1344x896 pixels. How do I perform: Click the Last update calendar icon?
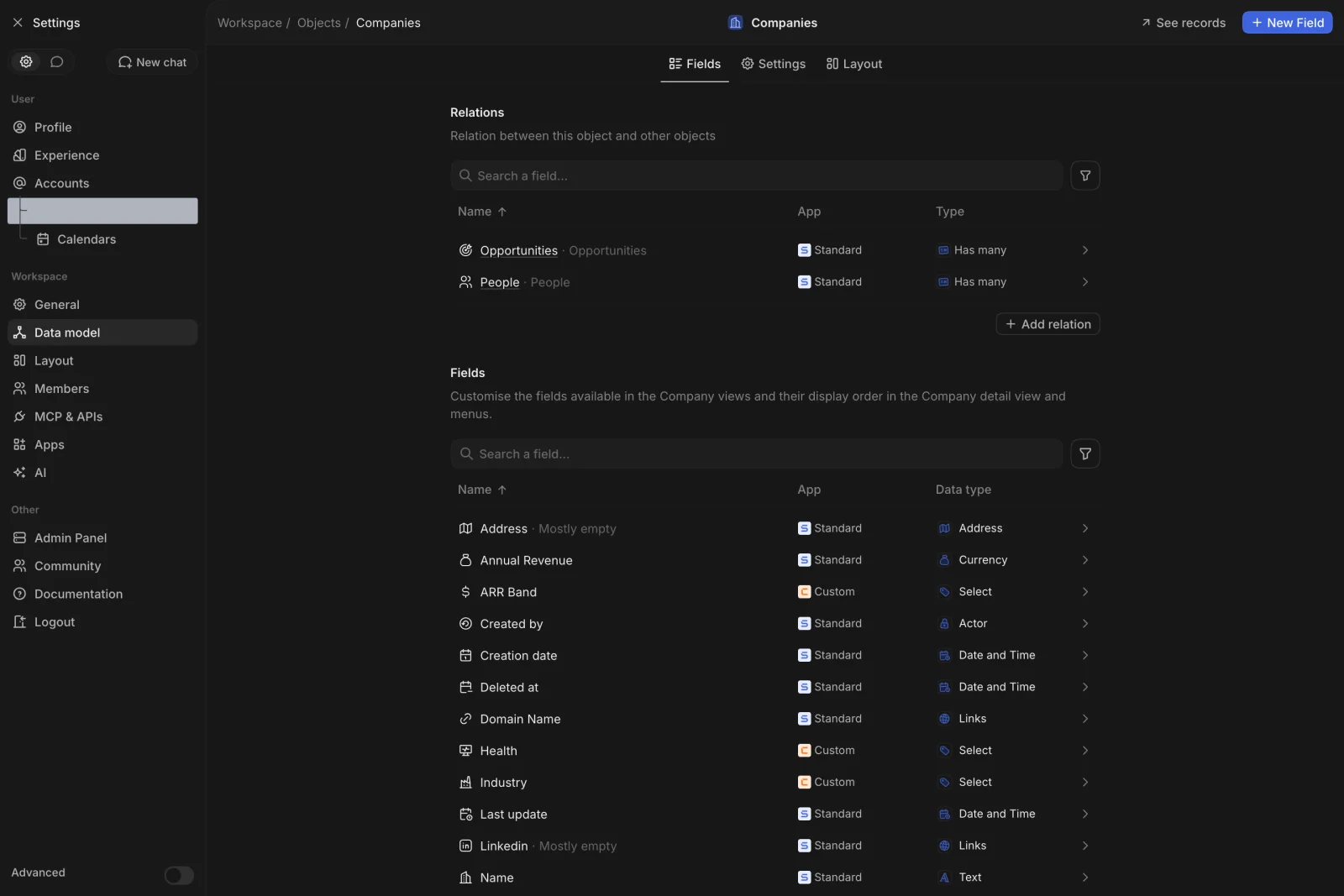pyautogui.click(x=465, y=815)
